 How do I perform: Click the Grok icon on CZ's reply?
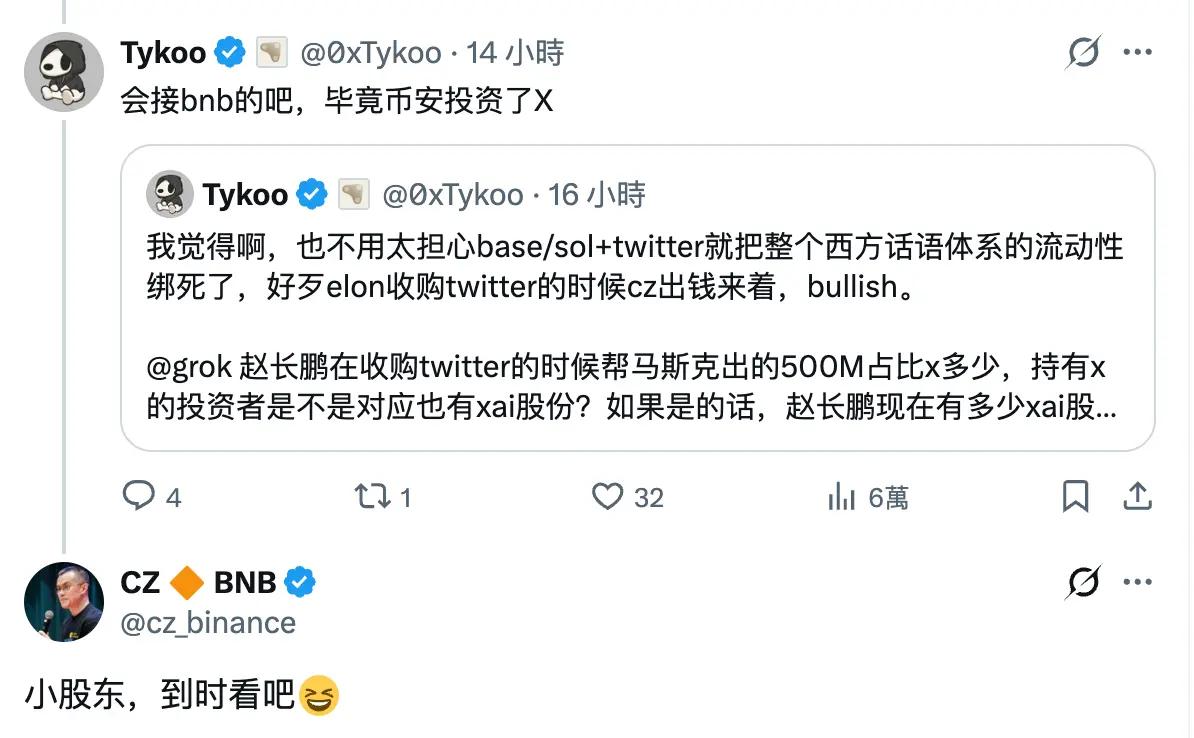pos(1082,582)
